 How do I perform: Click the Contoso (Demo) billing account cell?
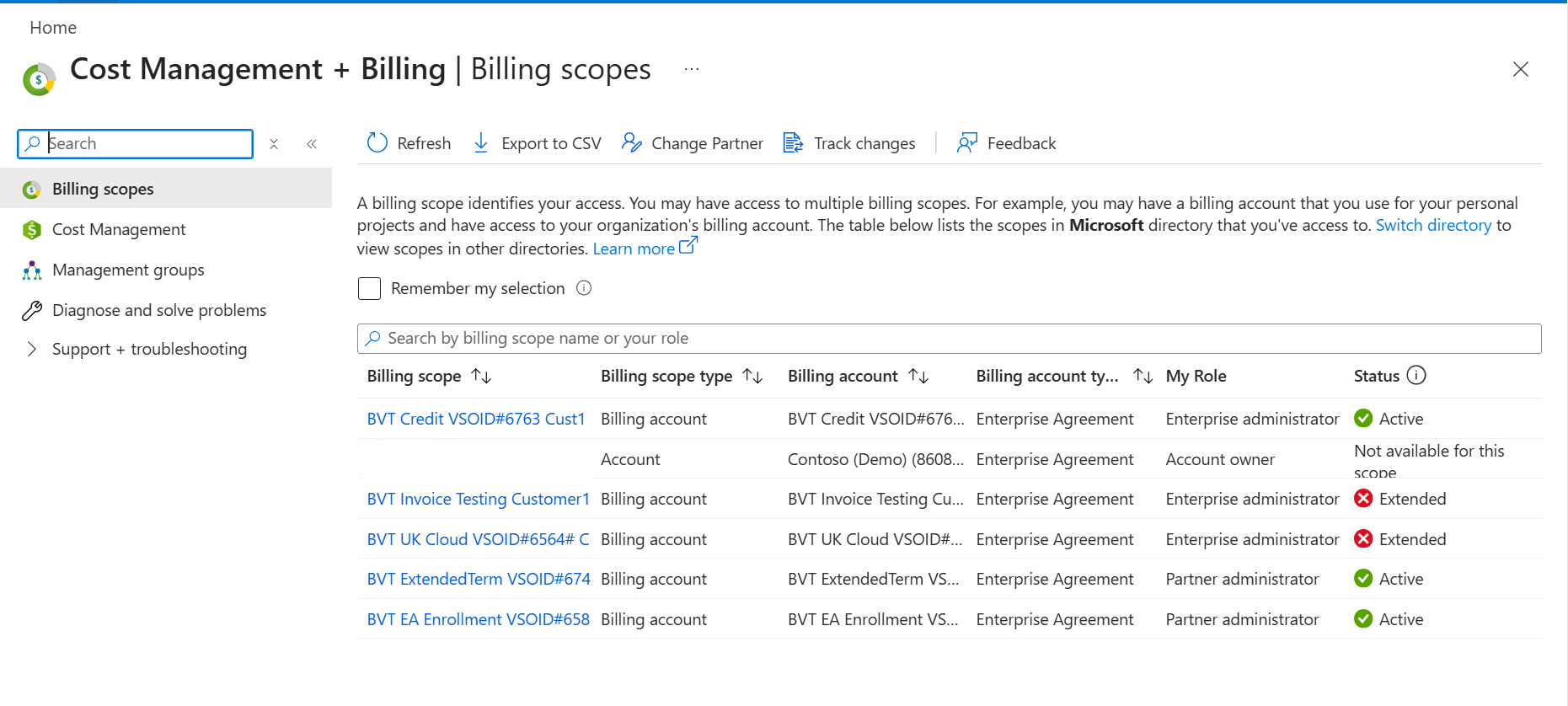[x=875, y=459]
